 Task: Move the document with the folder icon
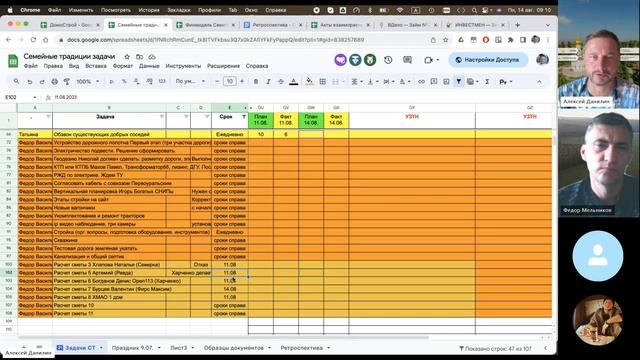click(x=140, y=57)
